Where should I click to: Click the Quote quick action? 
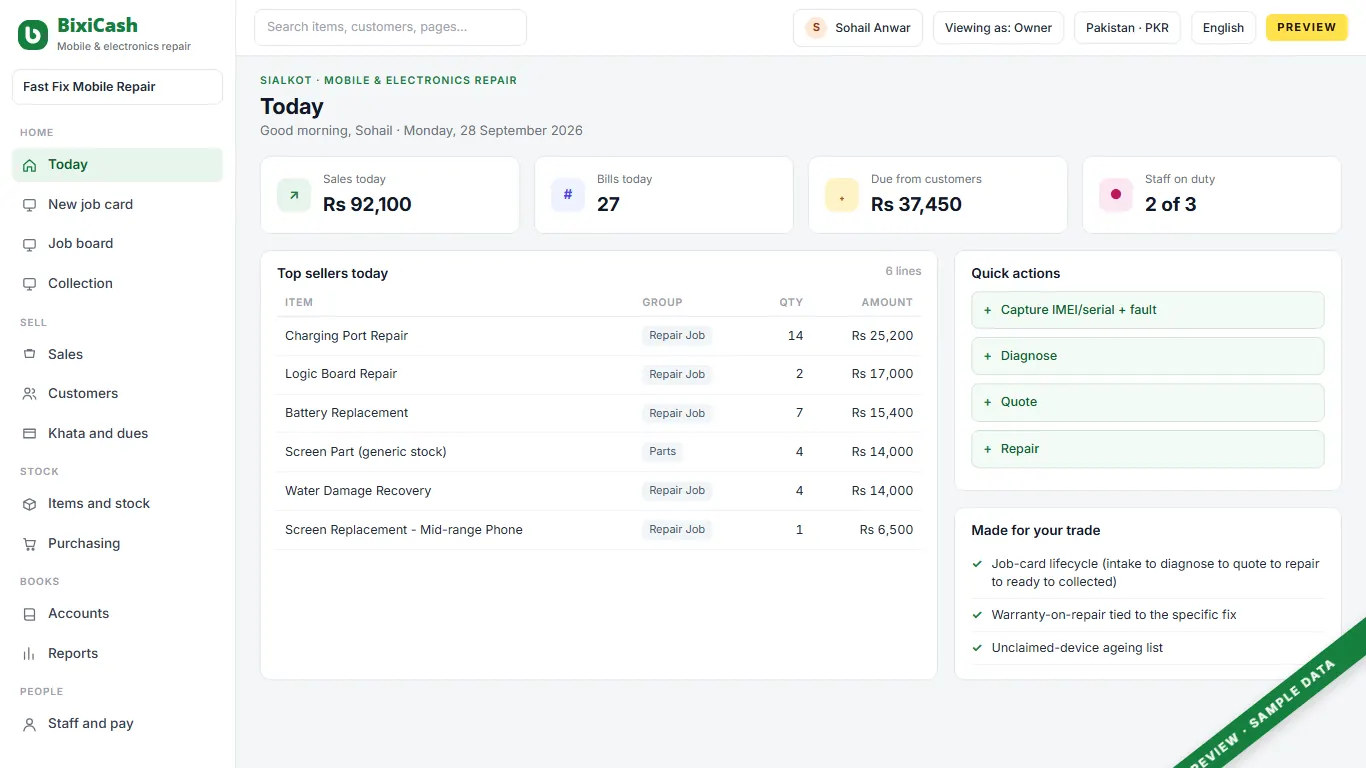(1148, 402)
